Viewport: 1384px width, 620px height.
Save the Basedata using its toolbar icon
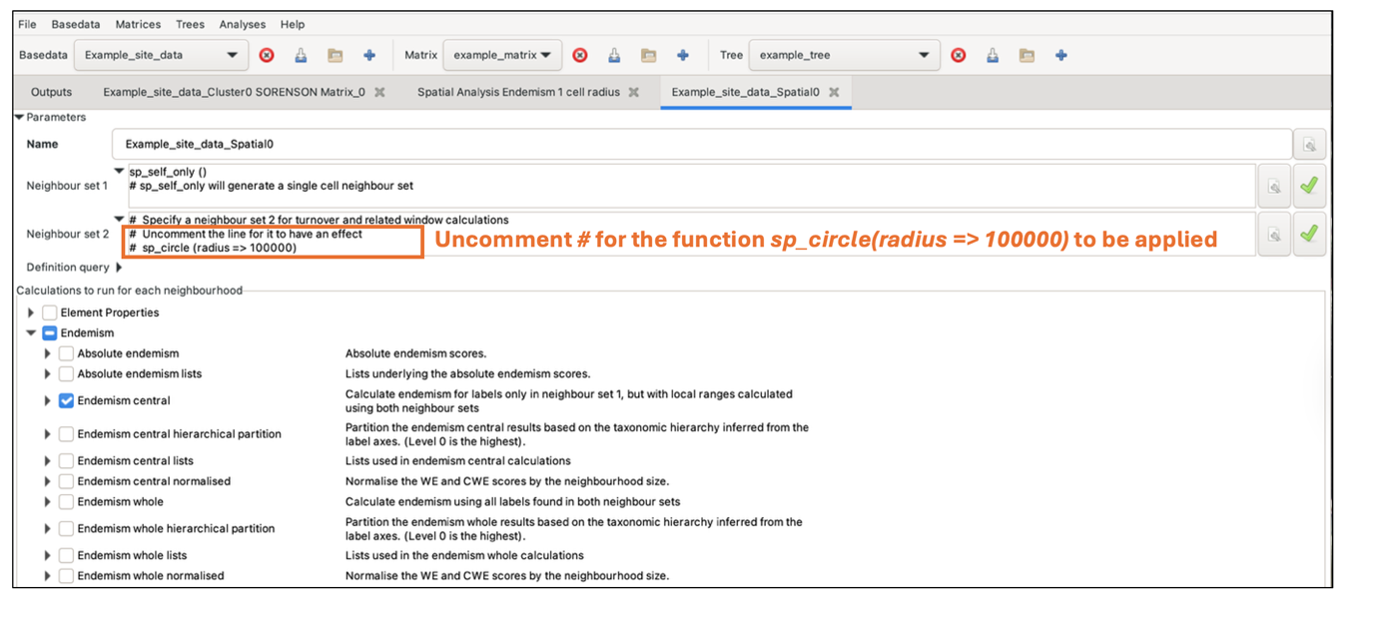(x=301, y=55)
